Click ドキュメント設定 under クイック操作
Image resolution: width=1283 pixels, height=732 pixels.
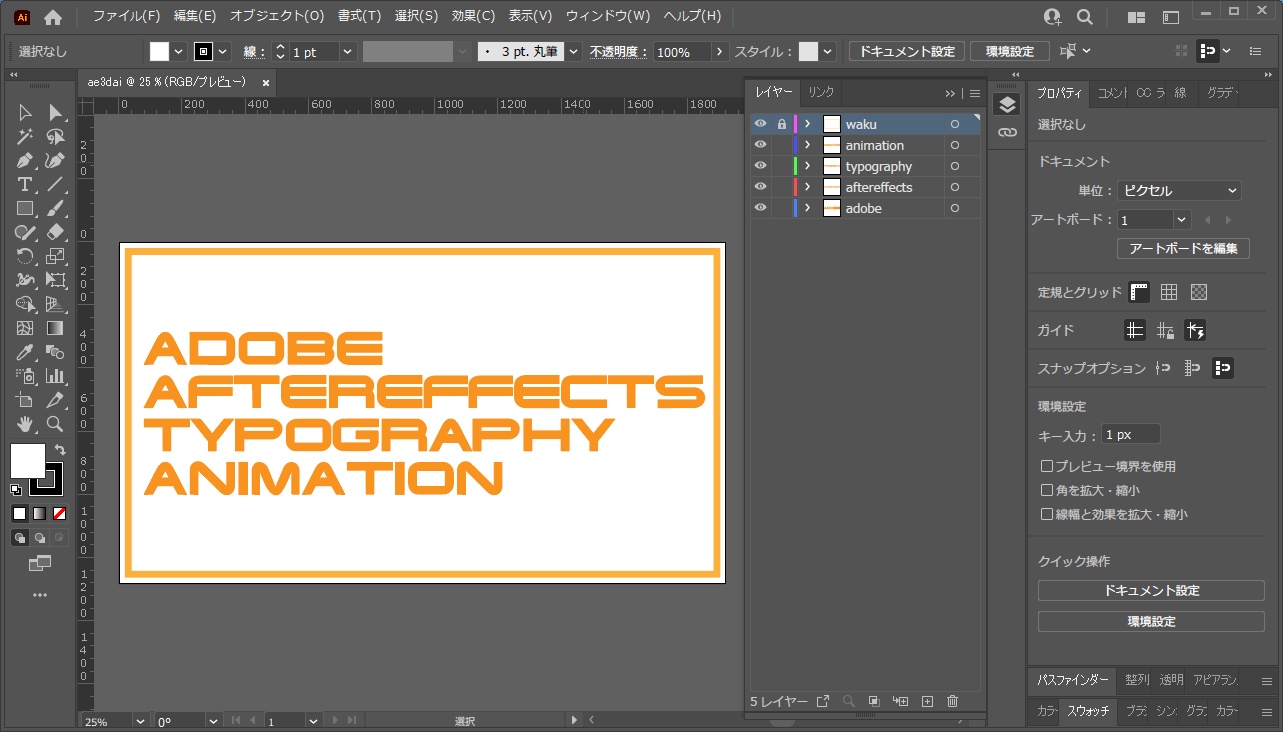(1151, 590)
